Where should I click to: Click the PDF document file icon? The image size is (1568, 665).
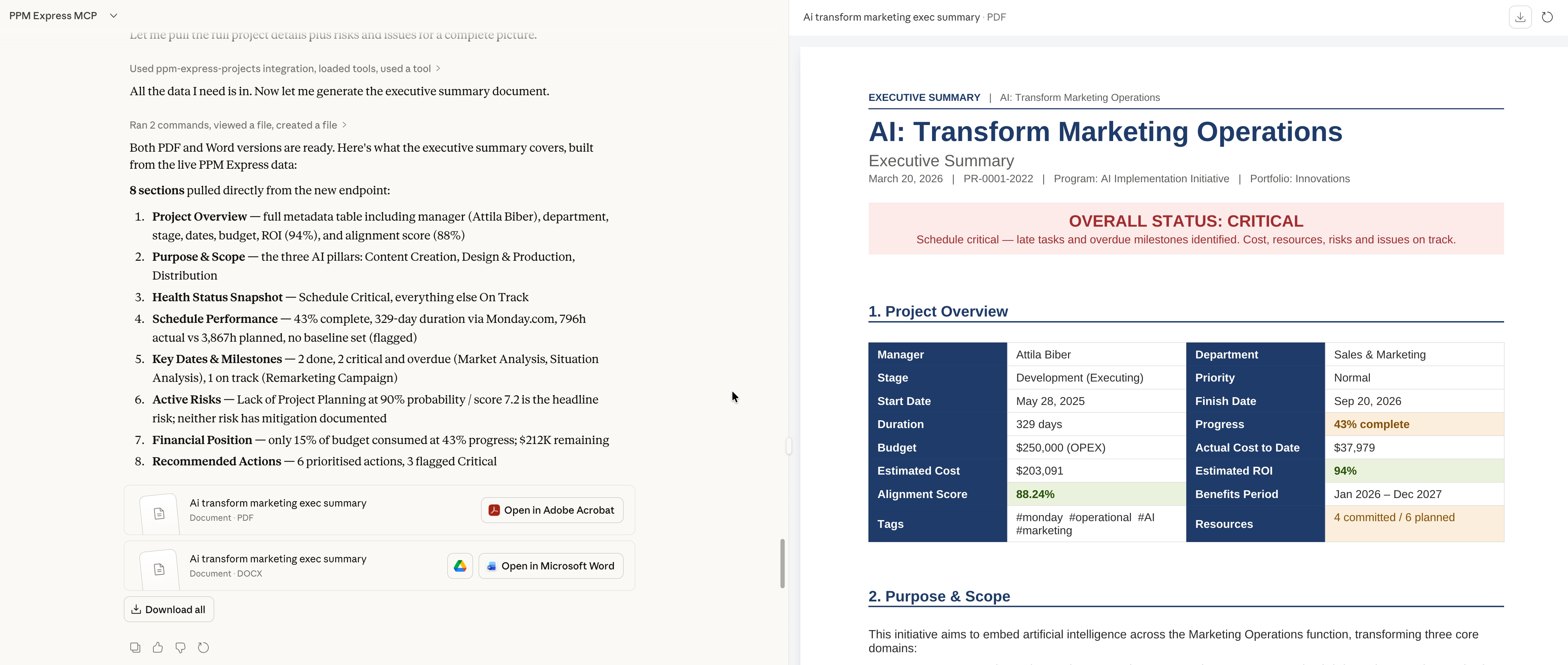coord(159,513)
